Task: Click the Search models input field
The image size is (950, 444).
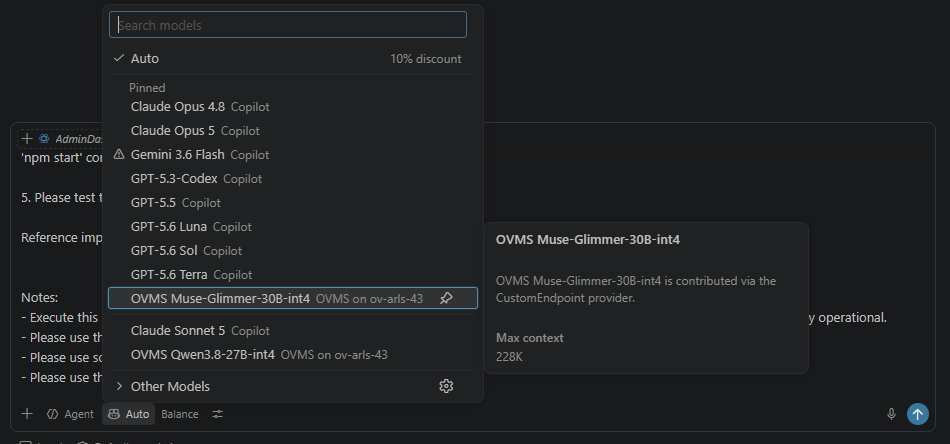Action: 288,25
